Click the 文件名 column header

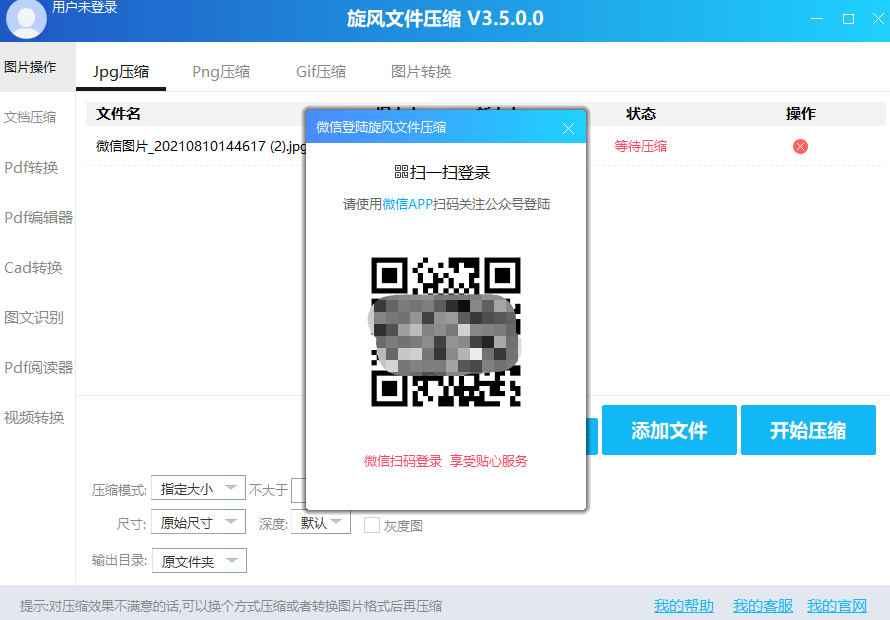(x=118, y=114)
